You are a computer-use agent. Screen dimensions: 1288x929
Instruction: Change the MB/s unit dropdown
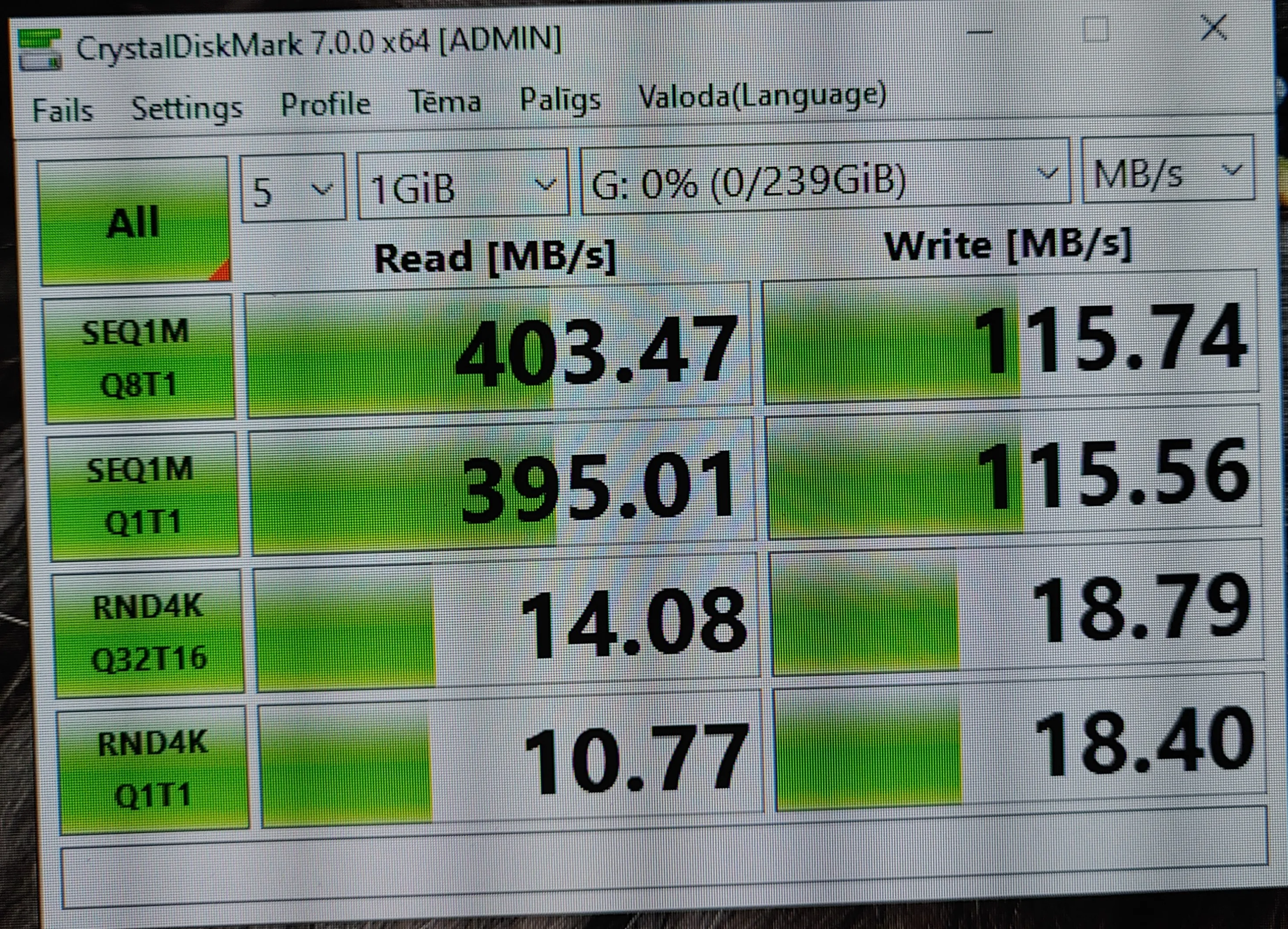click(1167, 172)
